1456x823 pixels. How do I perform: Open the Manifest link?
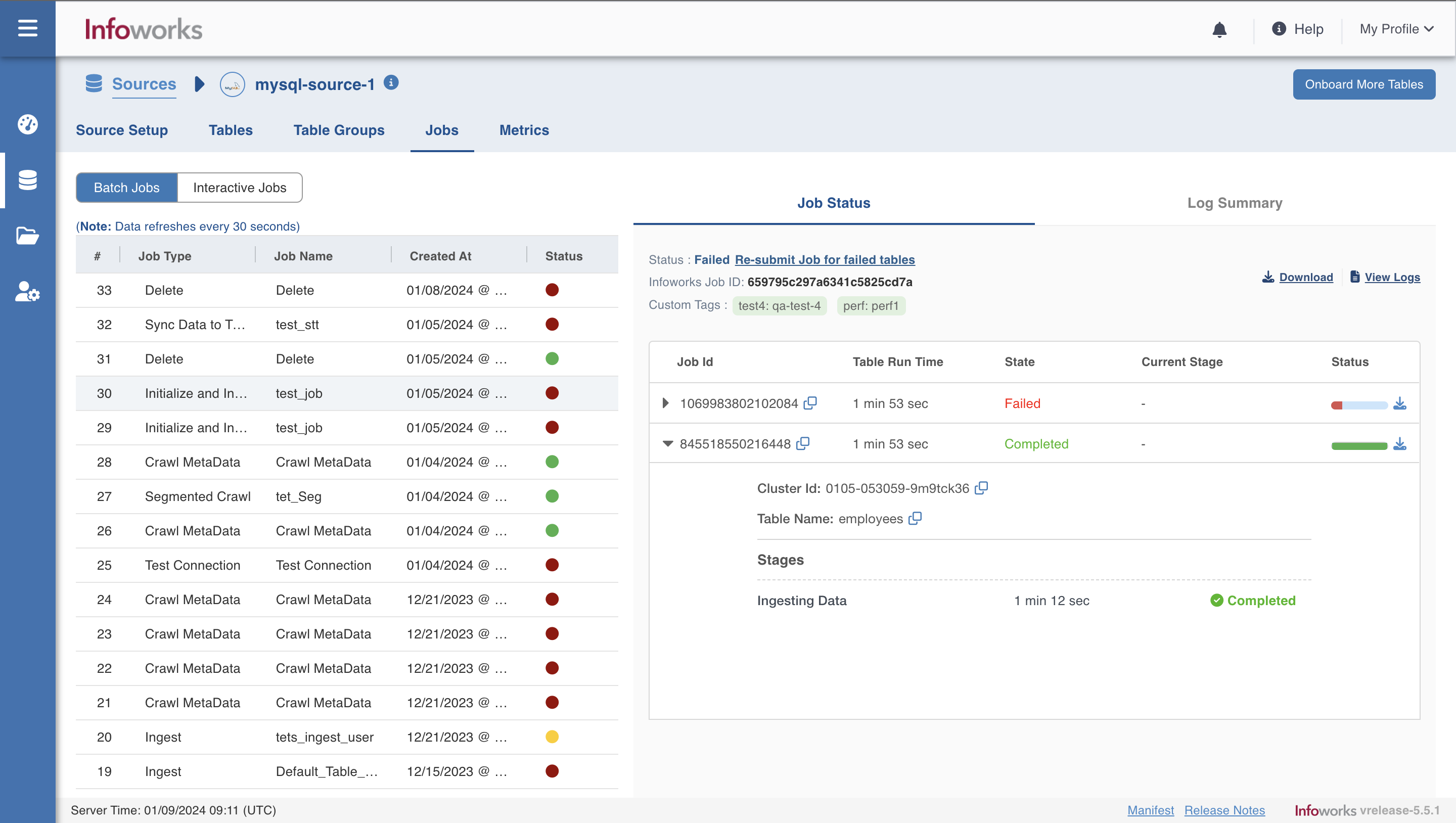tap(1150, 810)
